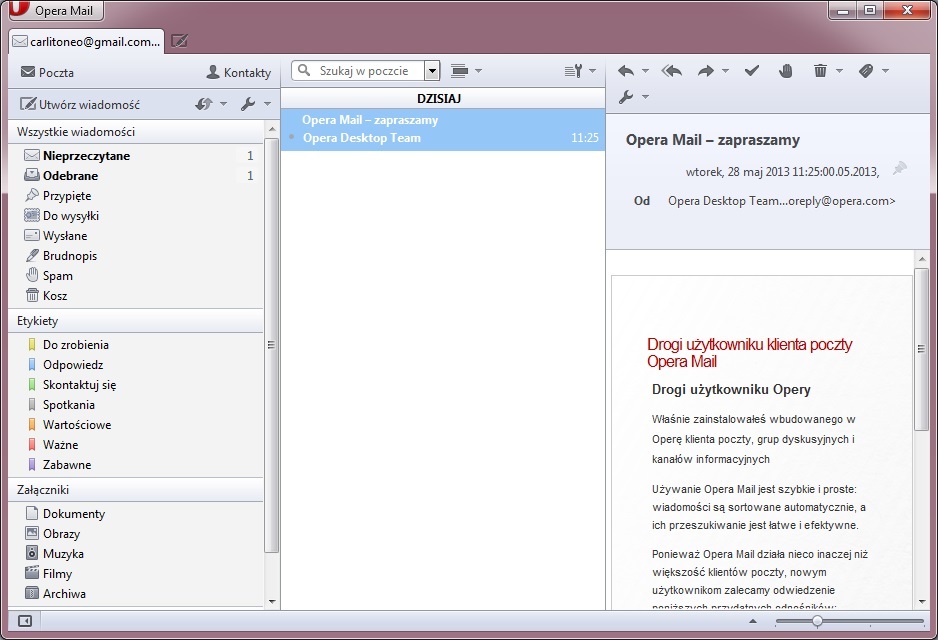Open the message wrench dropdown arrow
The width and height of the screenshot is (938, 640).
tap(645, 96)
